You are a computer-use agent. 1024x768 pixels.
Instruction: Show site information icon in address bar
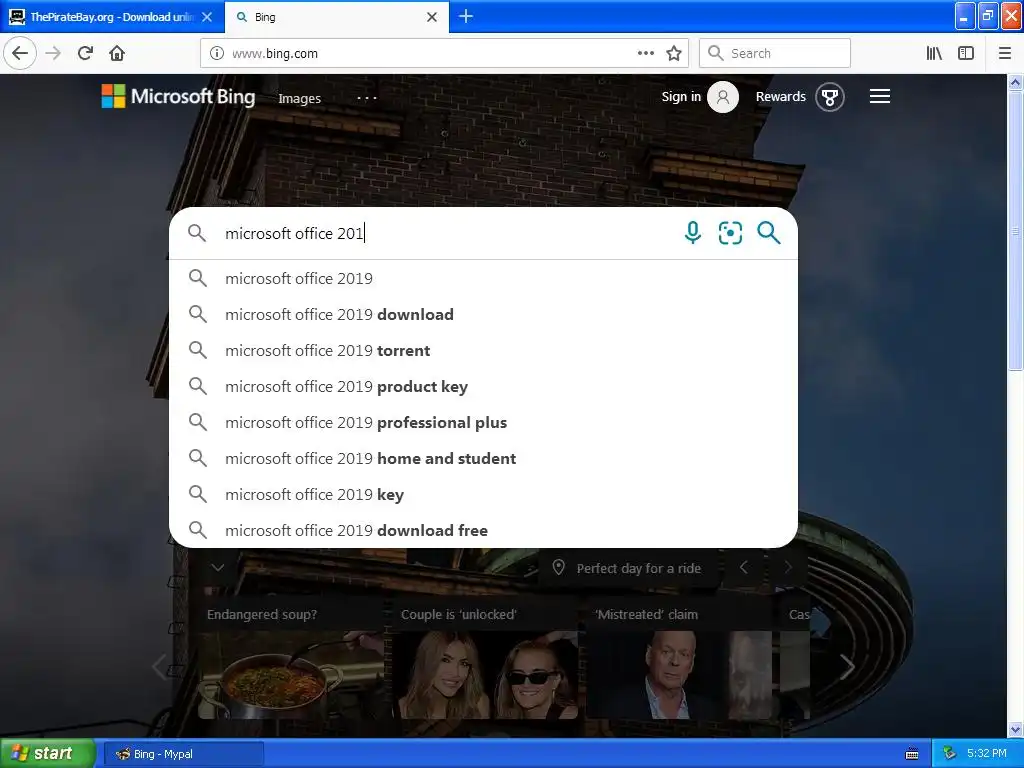(217, 53)
